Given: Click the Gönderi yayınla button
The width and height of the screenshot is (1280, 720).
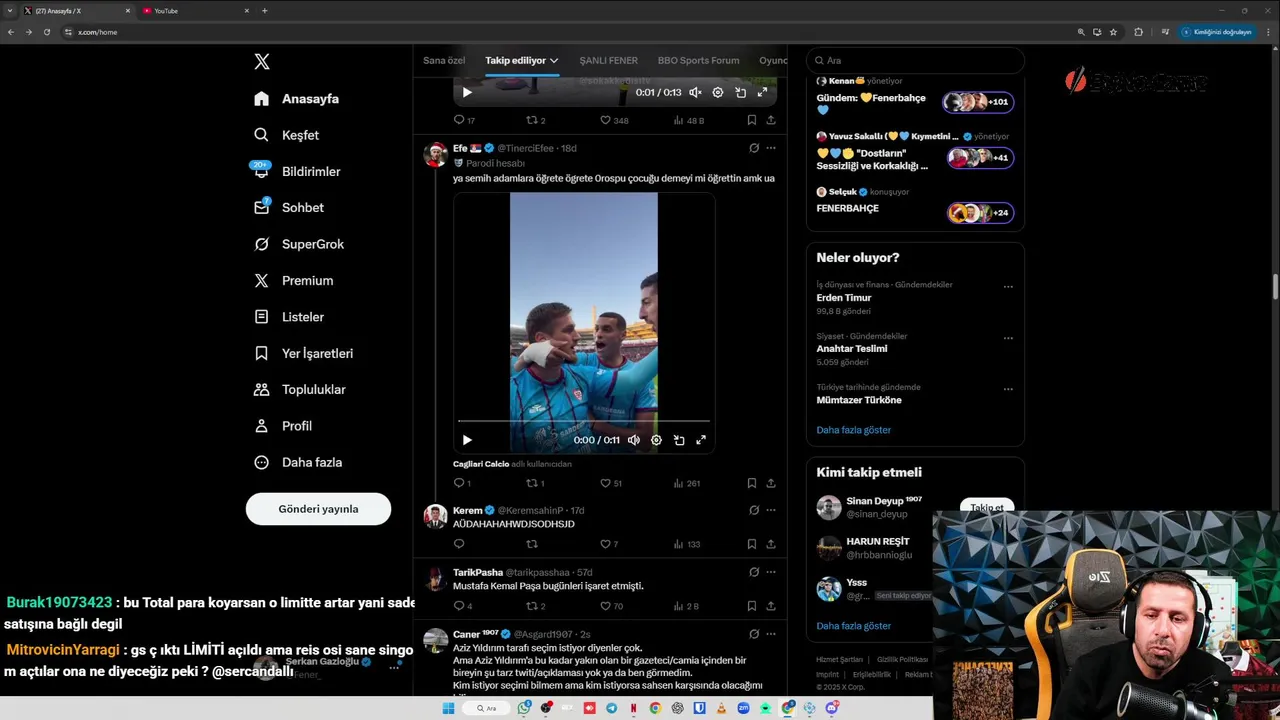Looking at the screenshot, I should [x=318, y=509].
